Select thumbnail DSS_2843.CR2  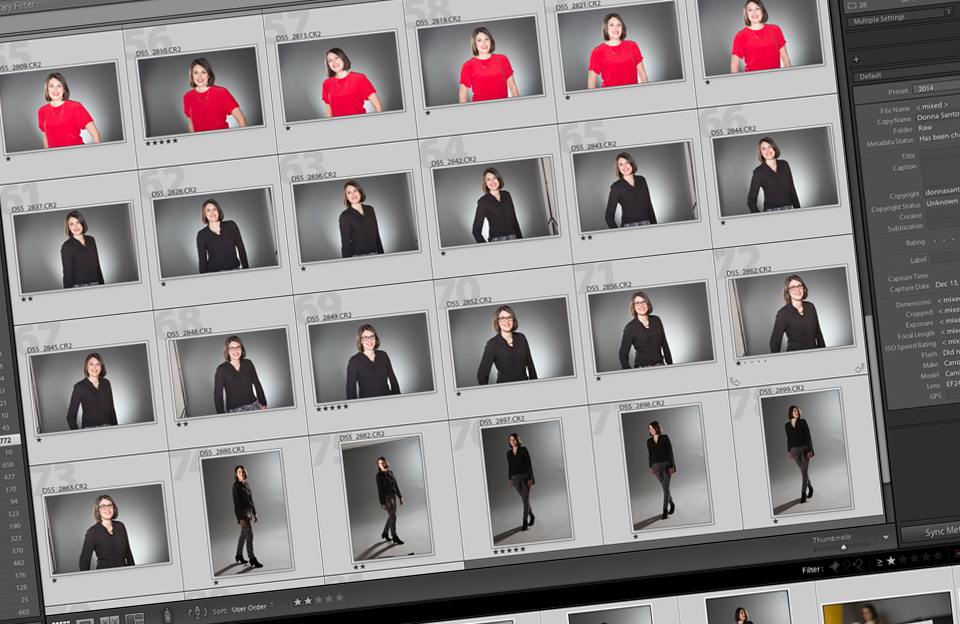click(634, 187)
